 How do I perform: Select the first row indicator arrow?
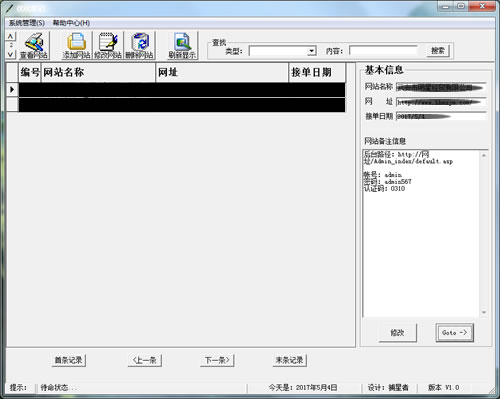pos(12,90)
